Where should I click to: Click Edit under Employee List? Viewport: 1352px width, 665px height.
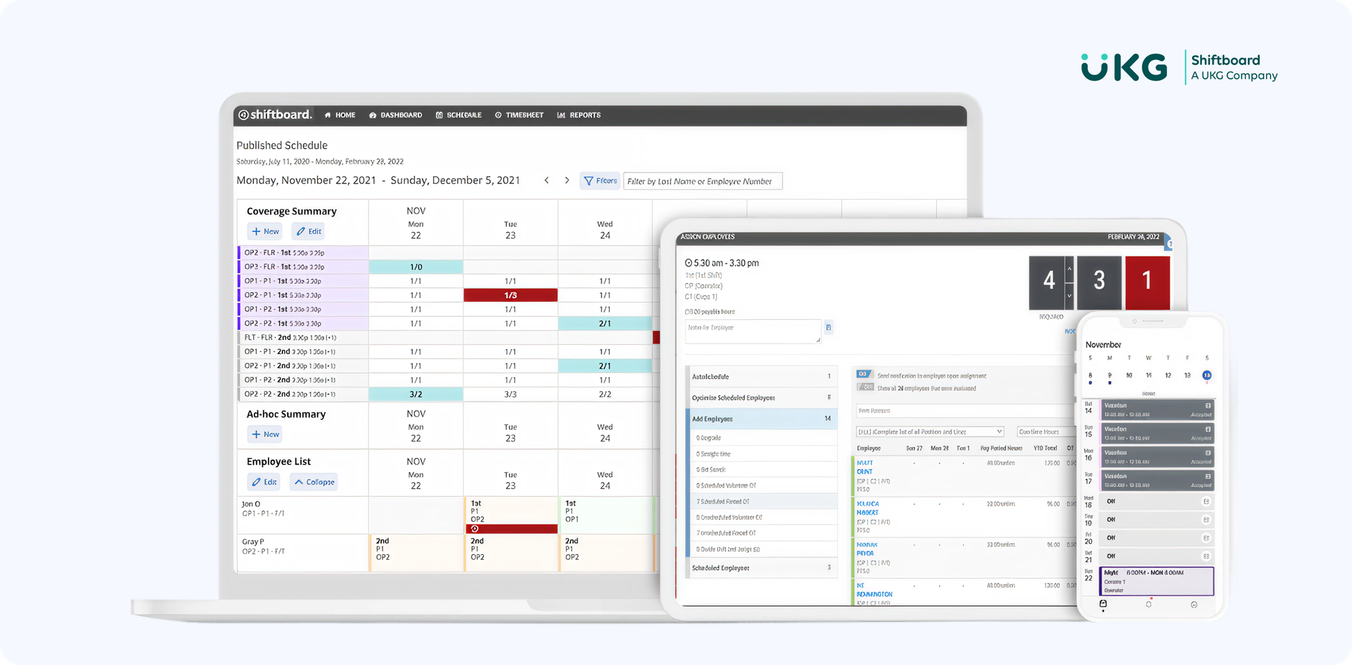[264, 482]
